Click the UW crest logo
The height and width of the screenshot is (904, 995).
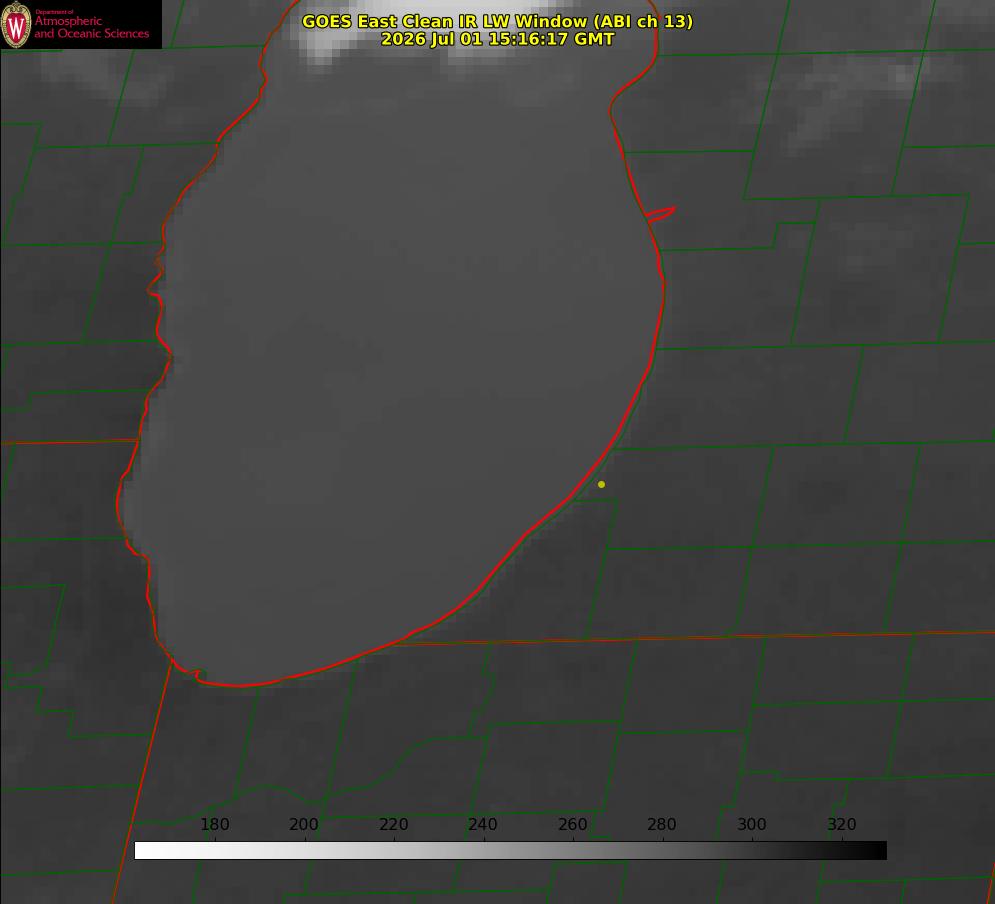(x=16, y=24)
